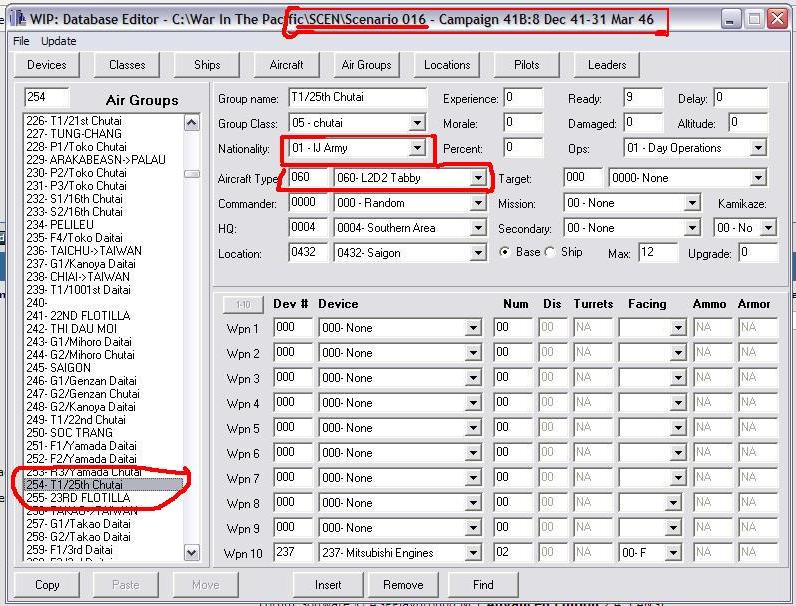This screenshot has height=606, width=796.
Task: Switch to the Devices section
Action: coord(47,65)
